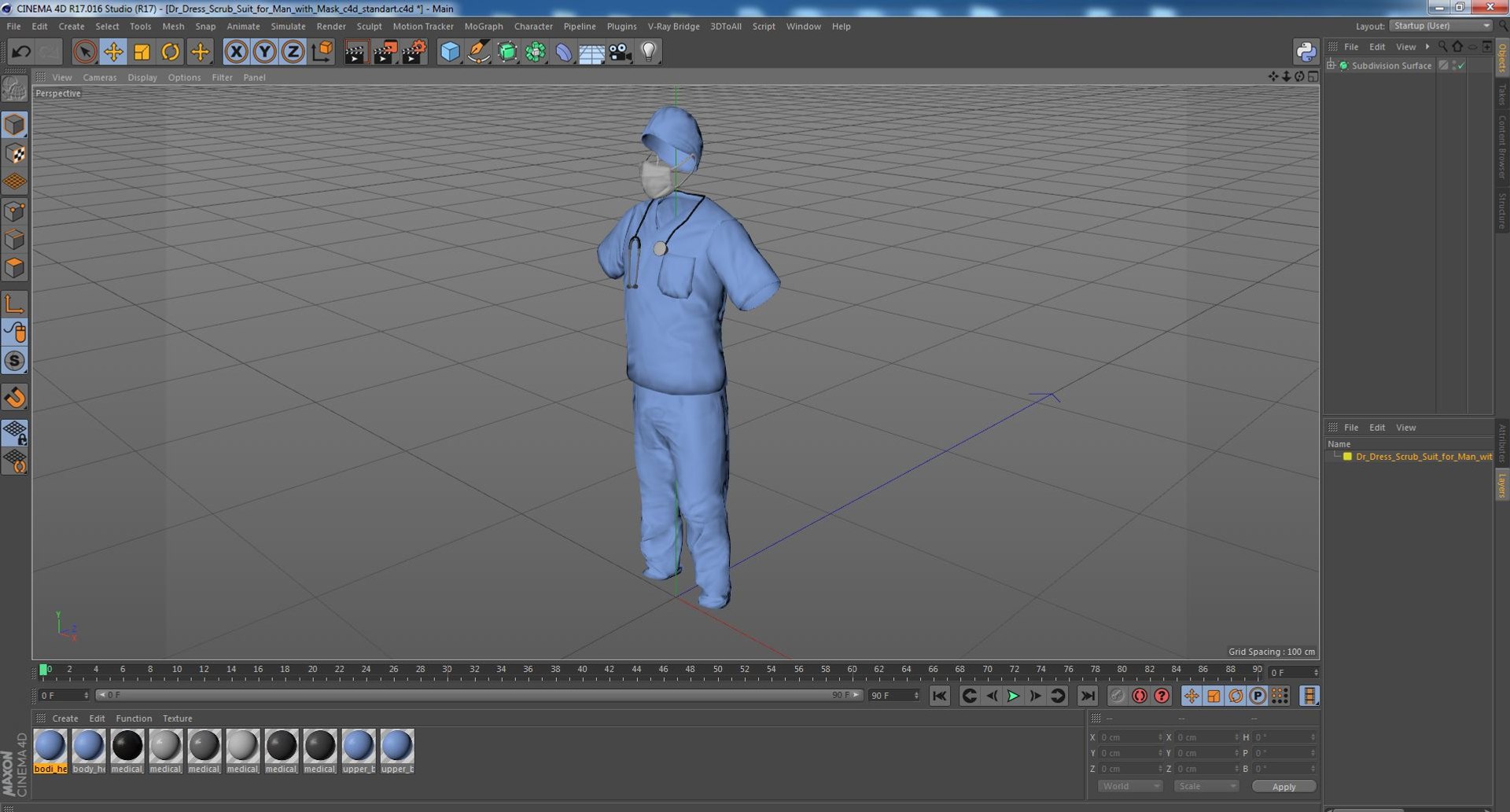This screenshot has width=1510, height=812.
Task: Select the first bodi_he material swatch
Action: pos(50,751)
